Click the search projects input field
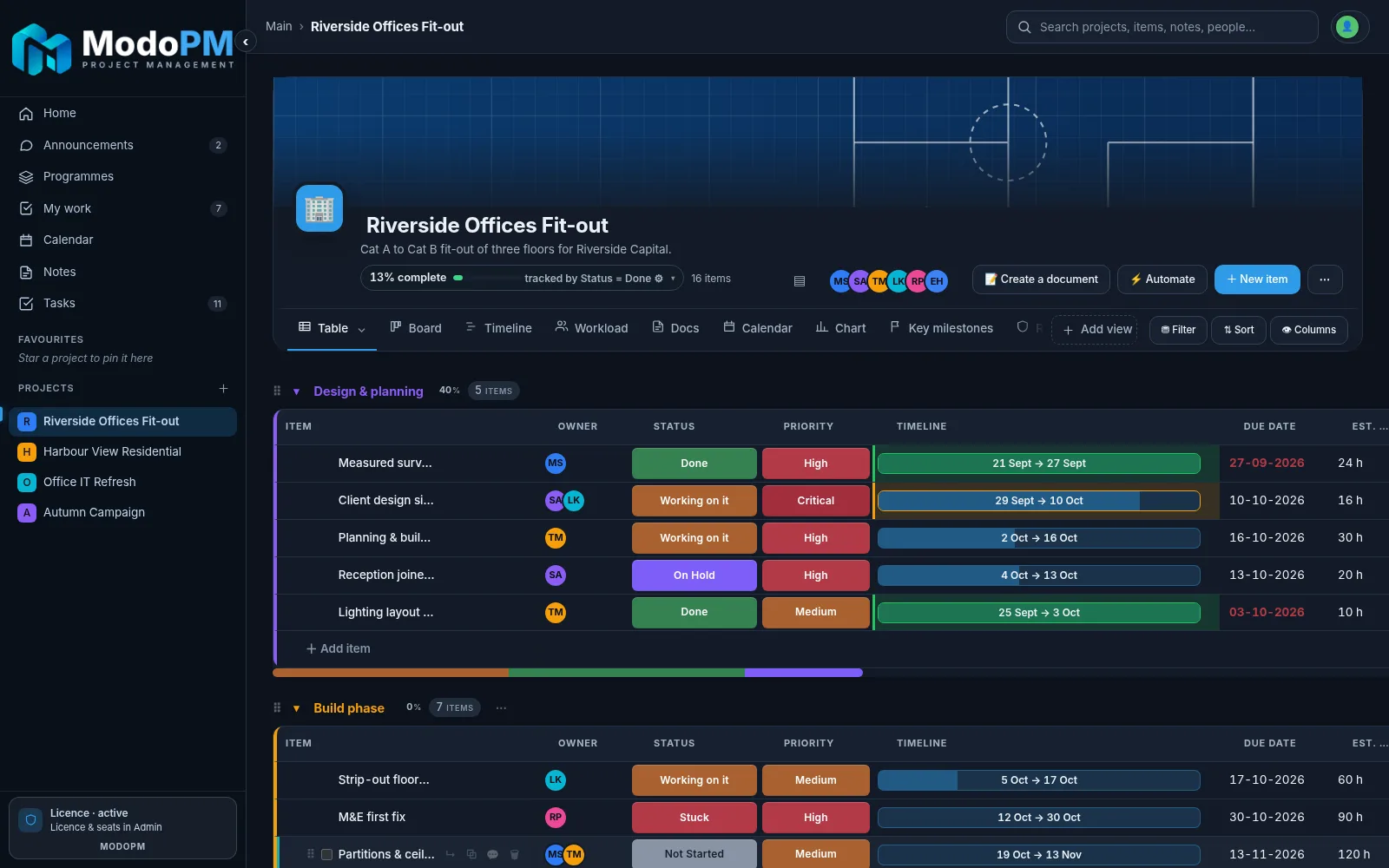The width and height of the screenshot is (1389, 868). click(1162, 27)
